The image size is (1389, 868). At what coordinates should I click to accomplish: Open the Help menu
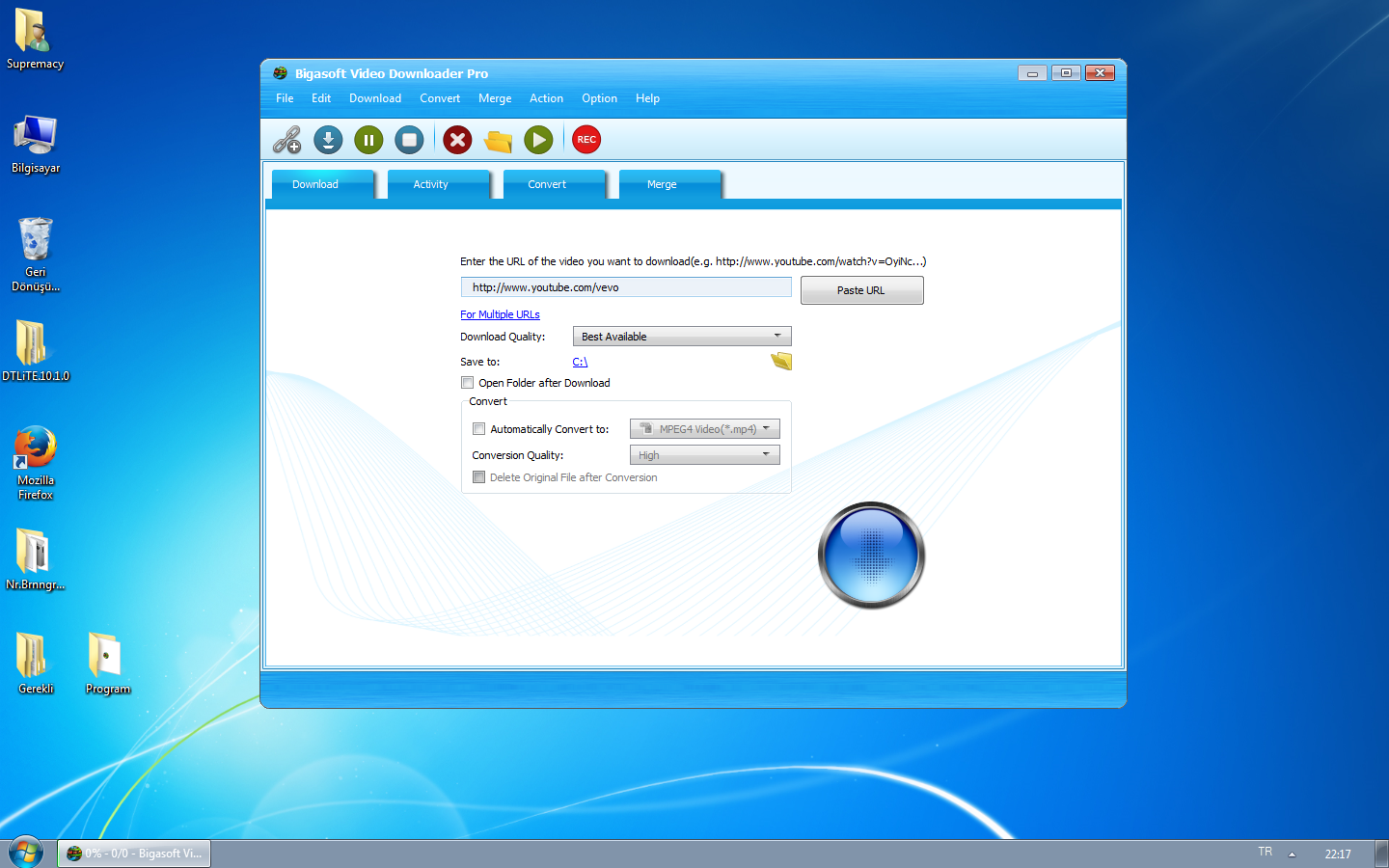[x=647, y=98]
